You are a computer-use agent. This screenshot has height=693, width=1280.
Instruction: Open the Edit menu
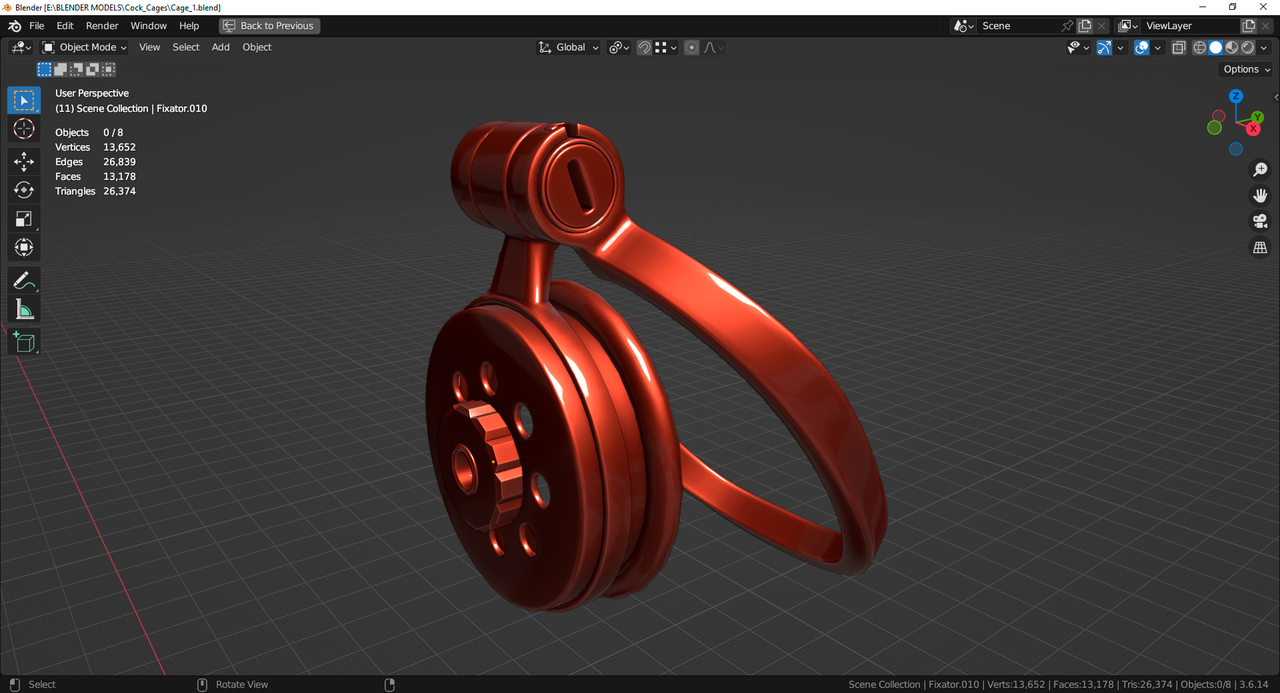pos(65,26)
